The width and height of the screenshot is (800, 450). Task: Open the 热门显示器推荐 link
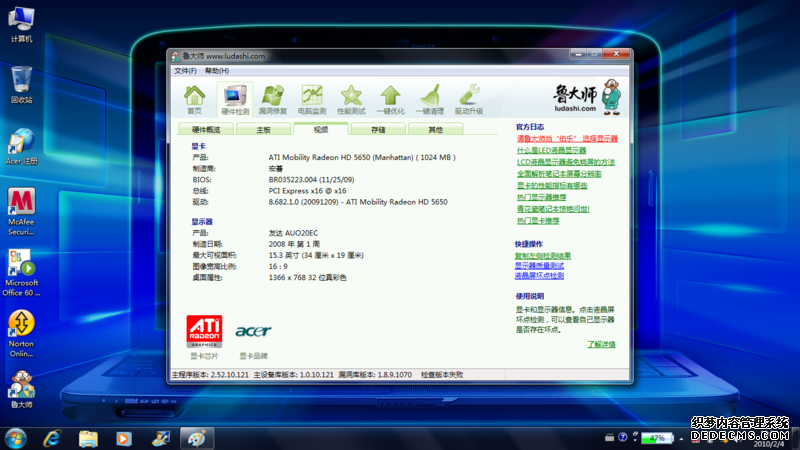click(x=541, y=197)
